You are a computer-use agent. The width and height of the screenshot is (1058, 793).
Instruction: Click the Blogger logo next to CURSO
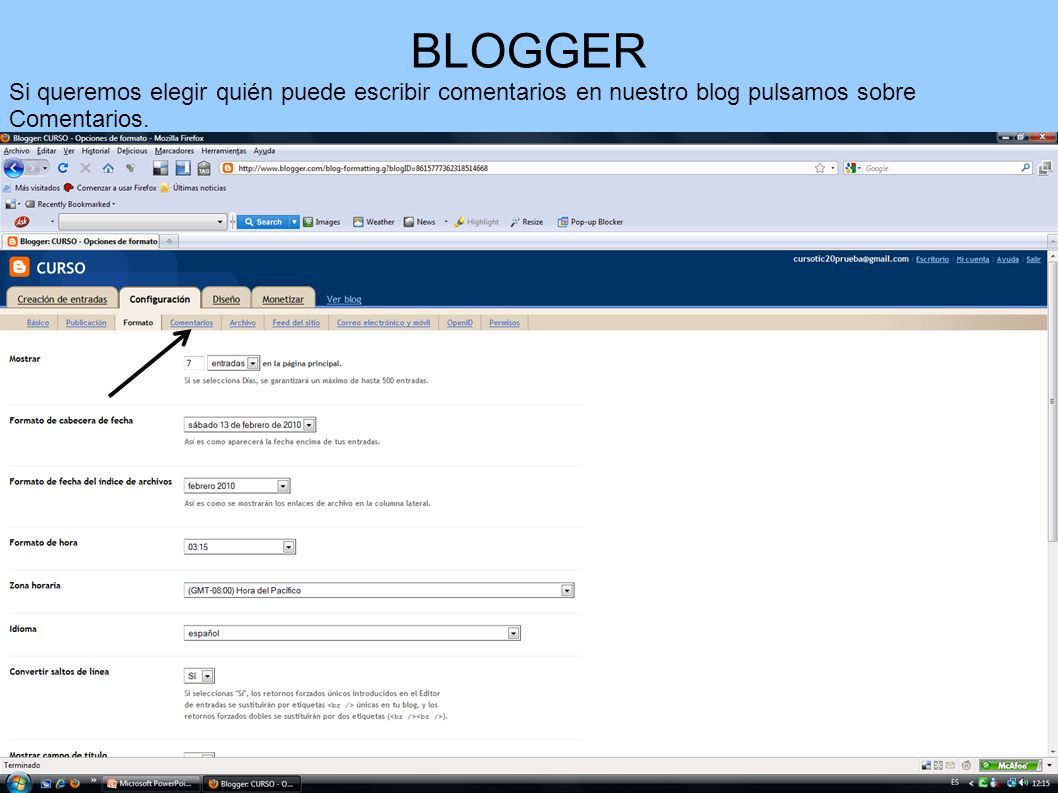coord(20,267)
